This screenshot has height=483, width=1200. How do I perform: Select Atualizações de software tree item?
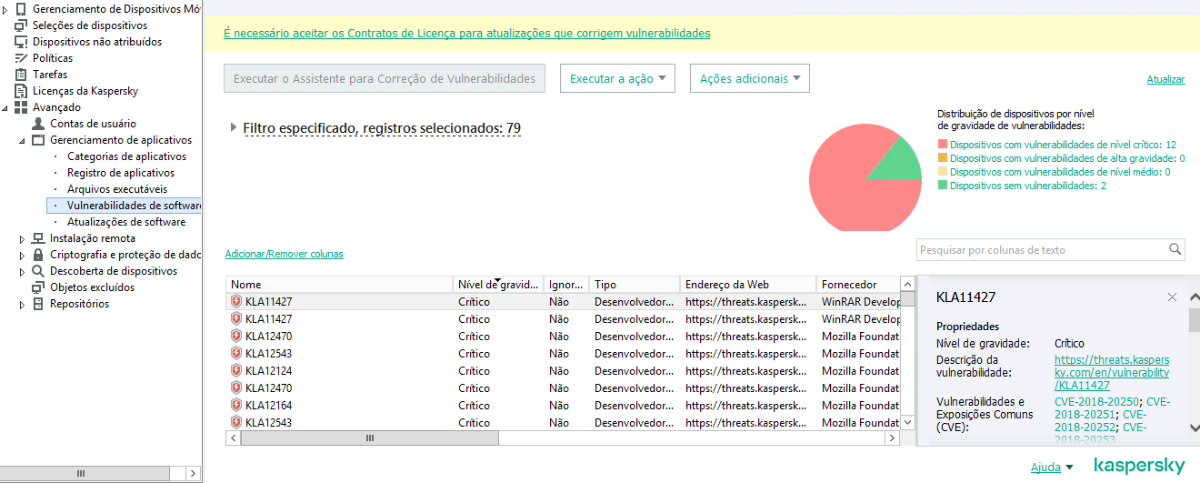pyautogui.click(x=126, y=222)
